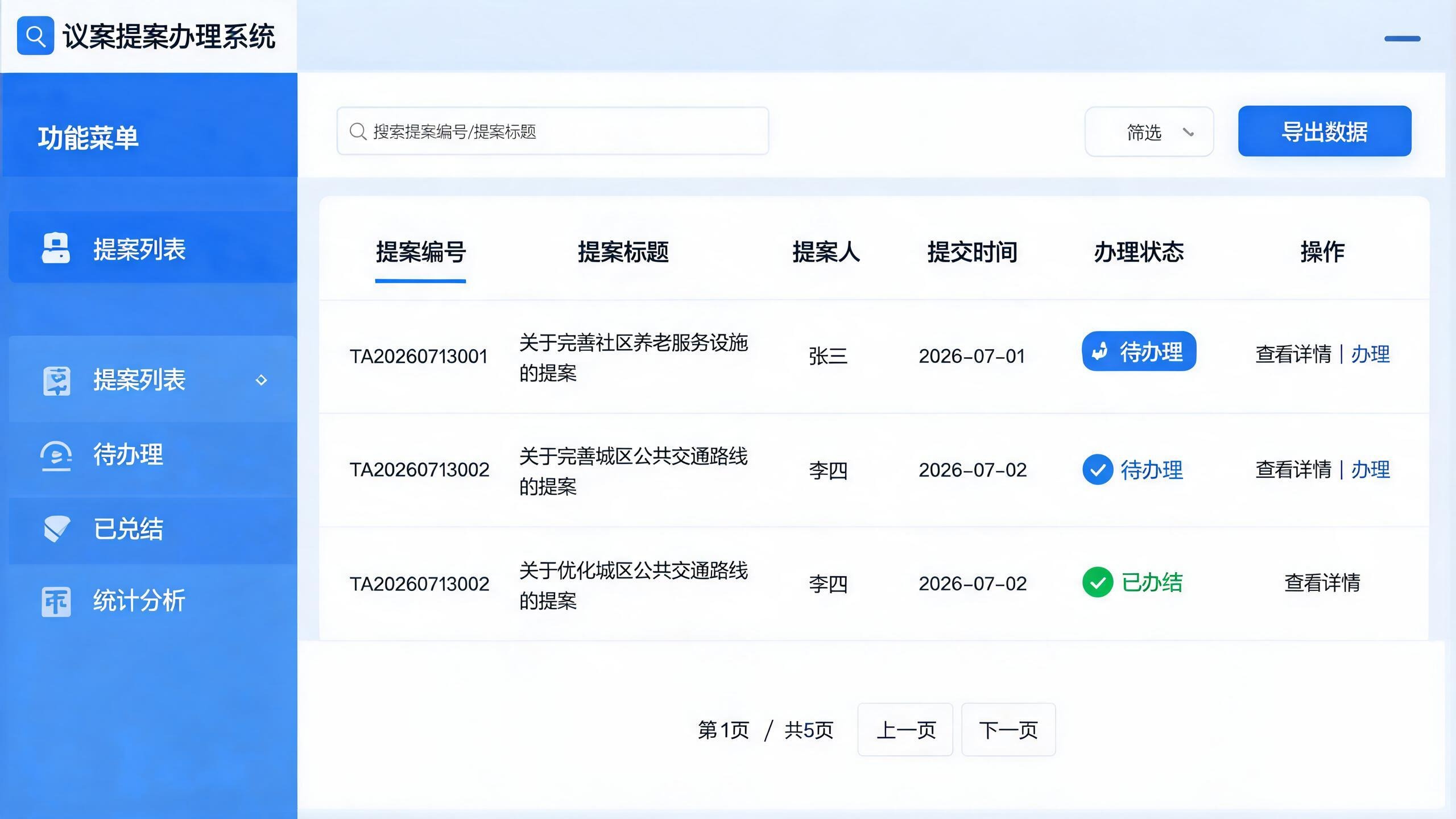The width and height of the screenshot is (1456, 819).
Task: Click title 关于优化城区公共交通路线的提案
Action: (634, 586)
